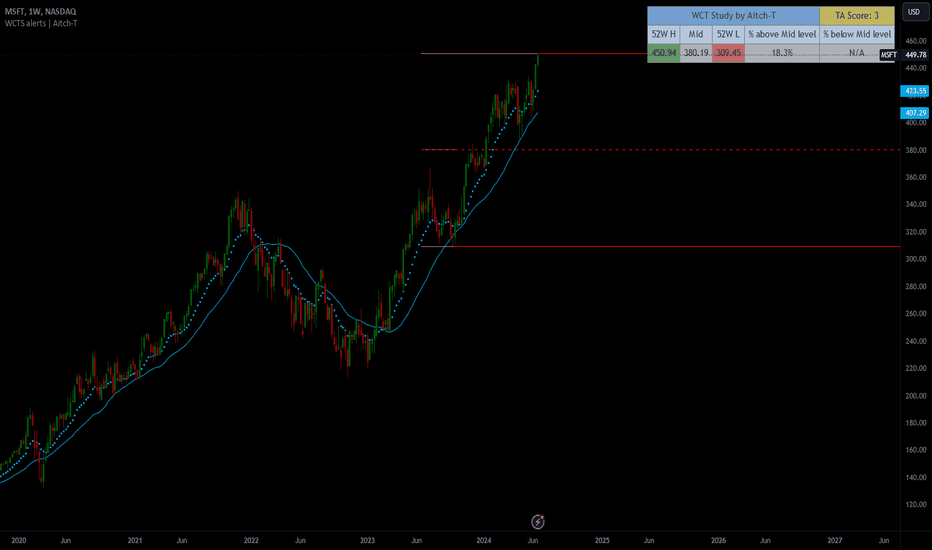Click the WCTS alerts | Aitch-T indicator label
This screenshot has width=932, height=550.
click(41, 23)
